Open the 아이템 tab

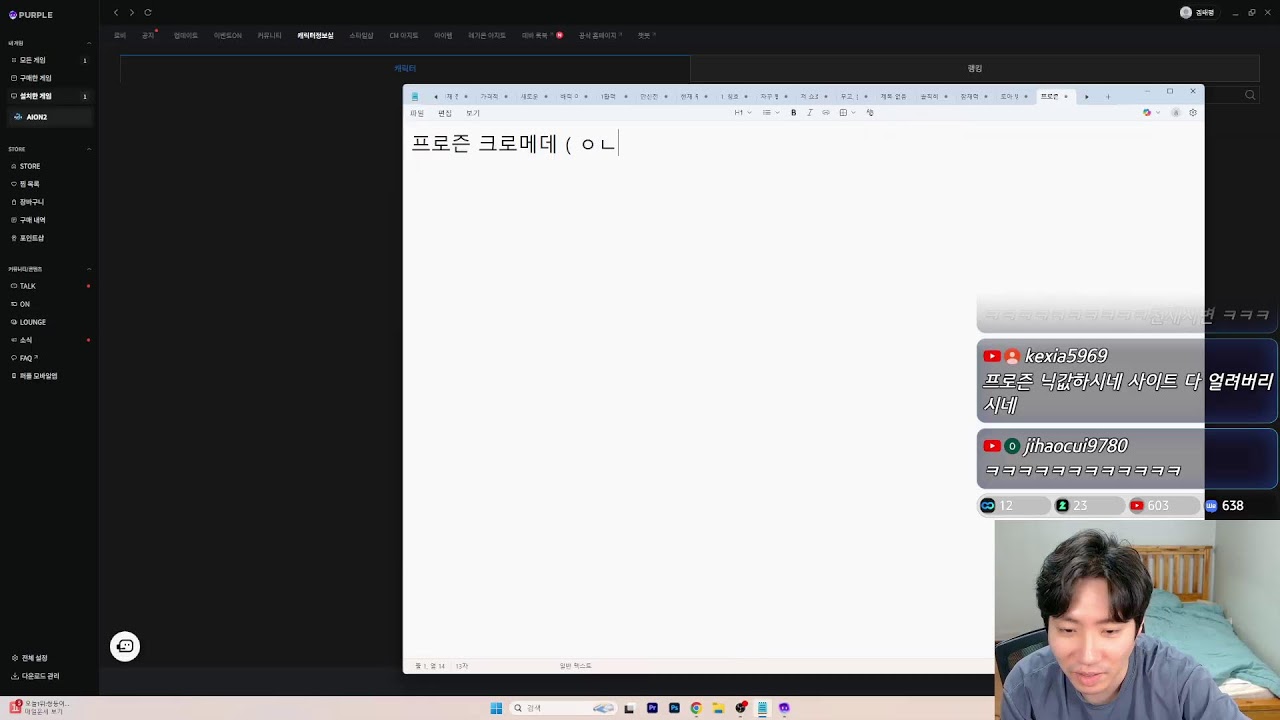click(x=443, y=36)
